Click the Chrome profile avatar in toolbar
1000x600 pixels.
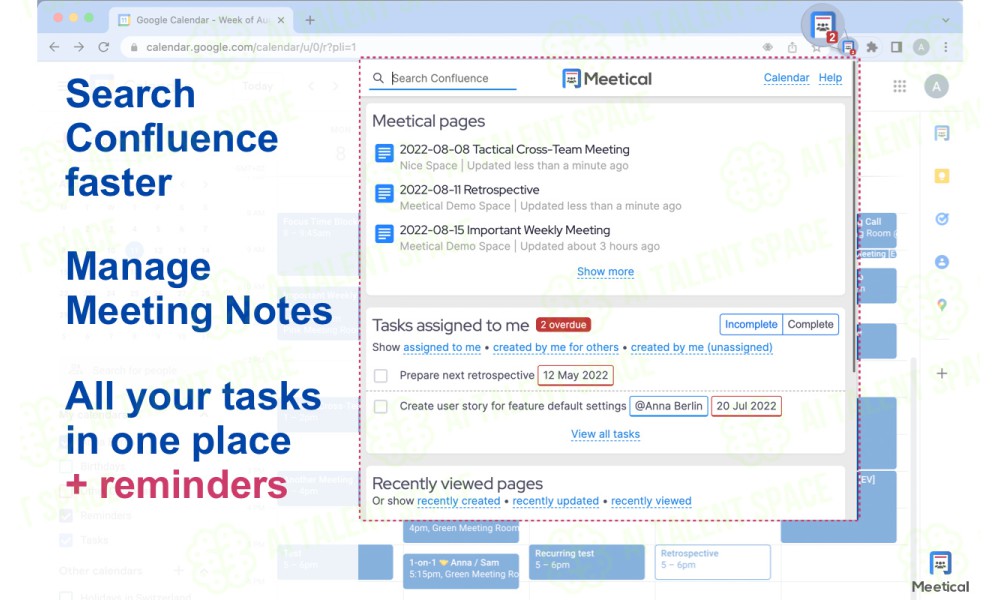coord(921,47)
